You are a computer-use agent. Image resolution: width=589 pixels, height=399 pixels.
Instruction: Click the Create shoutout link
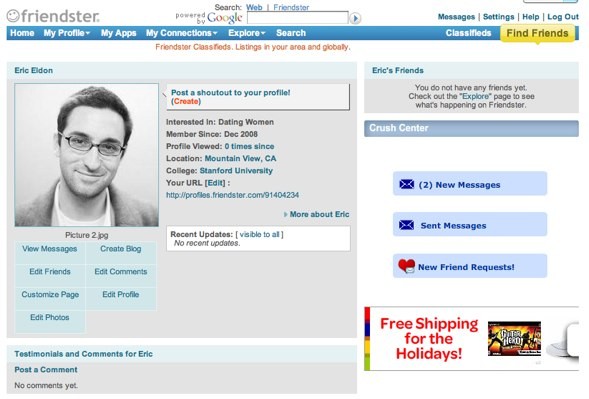186,101
